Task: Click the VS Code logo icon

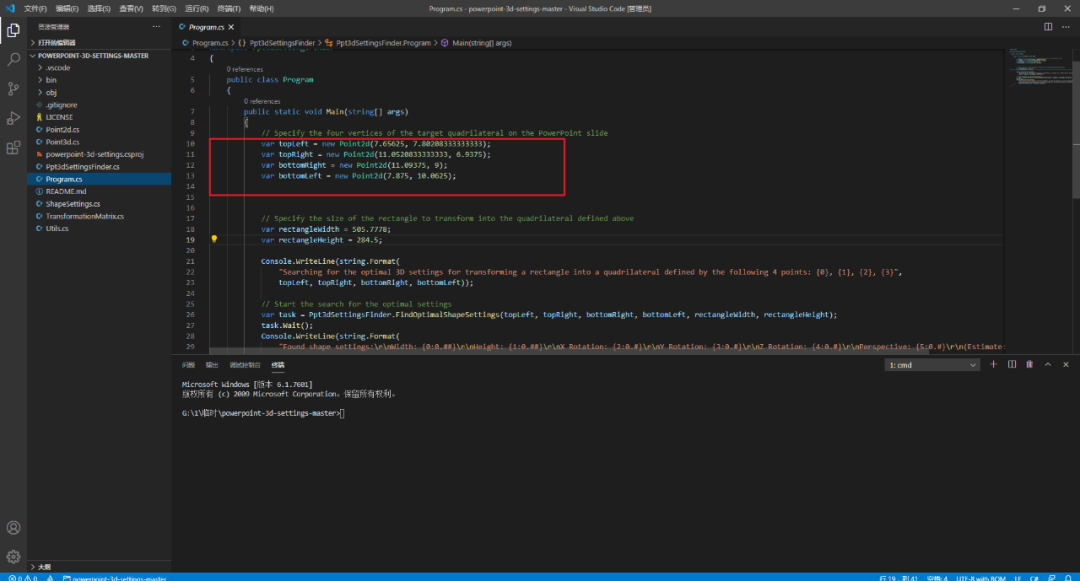Action: 10,8
